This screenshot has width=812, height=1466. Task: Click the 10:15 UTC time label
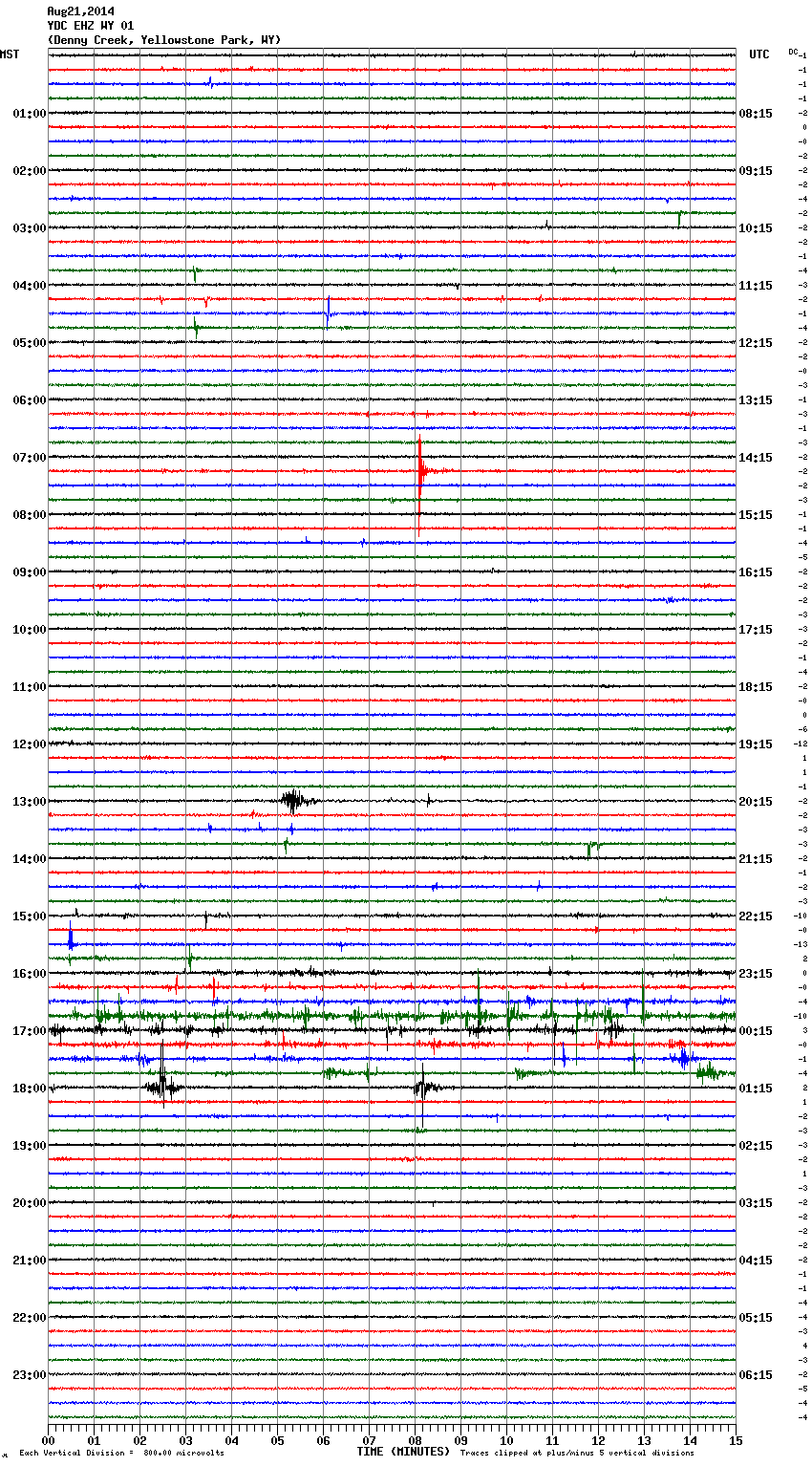756,228
